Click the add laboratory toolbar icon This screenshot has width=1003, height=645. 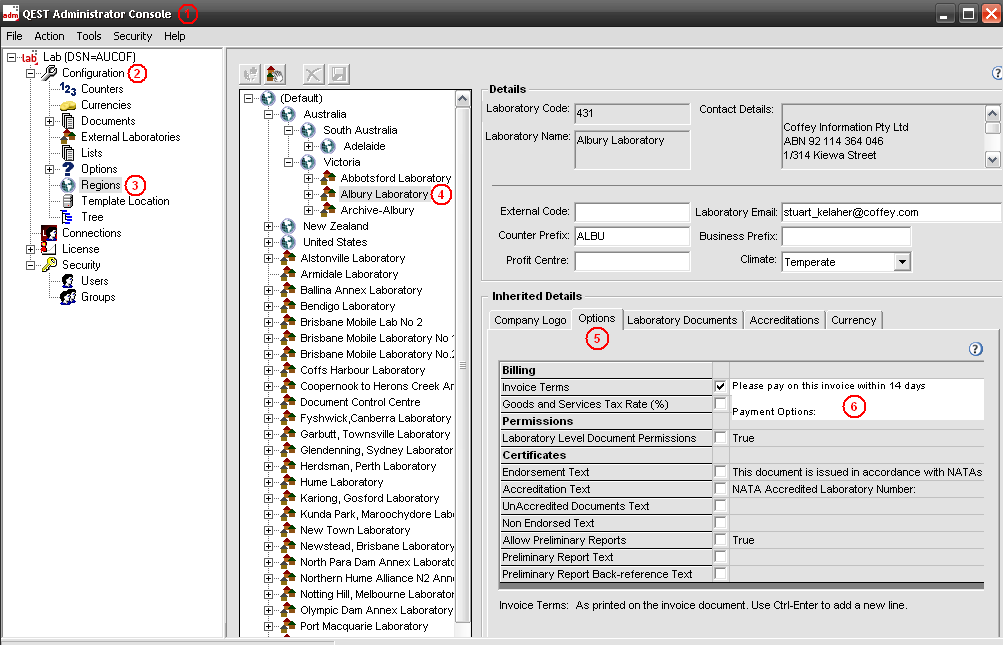275,74
